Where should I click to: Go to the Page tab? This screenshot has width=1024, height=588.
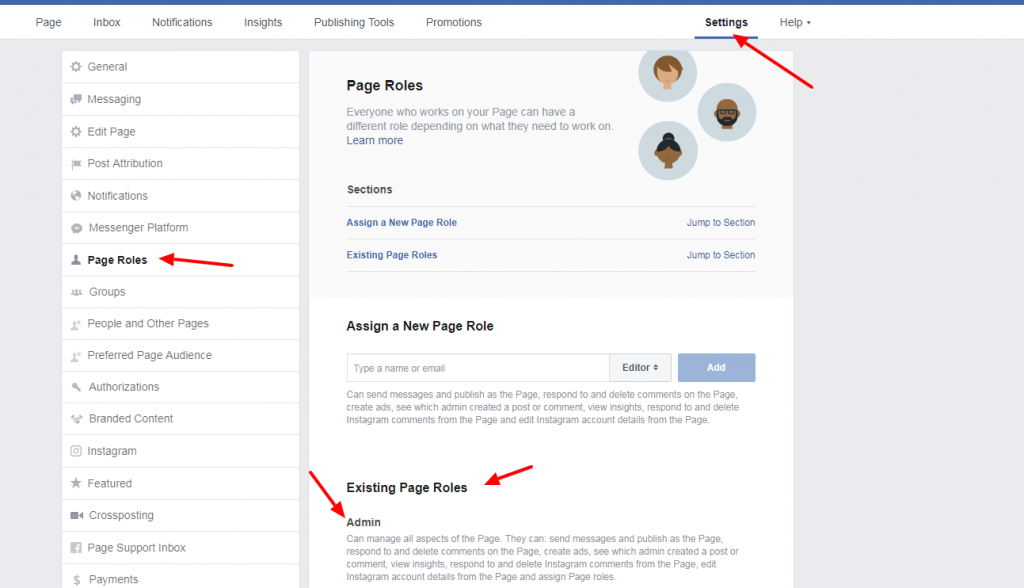point(48,22)
